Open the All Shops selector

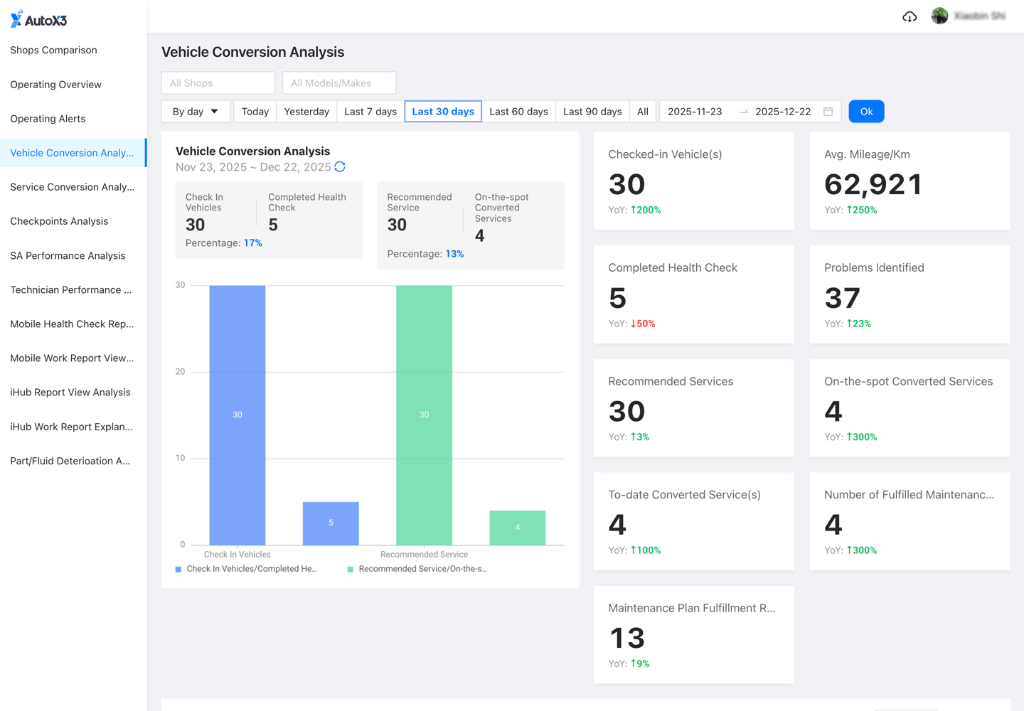pyautogui.click(x=218, y=83)
